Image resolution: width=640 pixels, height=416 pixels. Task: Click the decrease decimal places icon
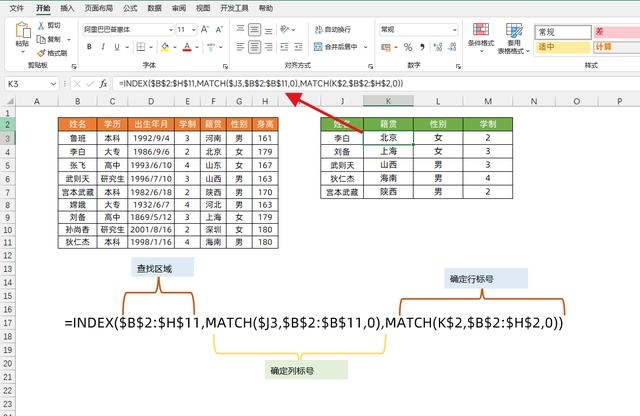[x=452, y=47]
